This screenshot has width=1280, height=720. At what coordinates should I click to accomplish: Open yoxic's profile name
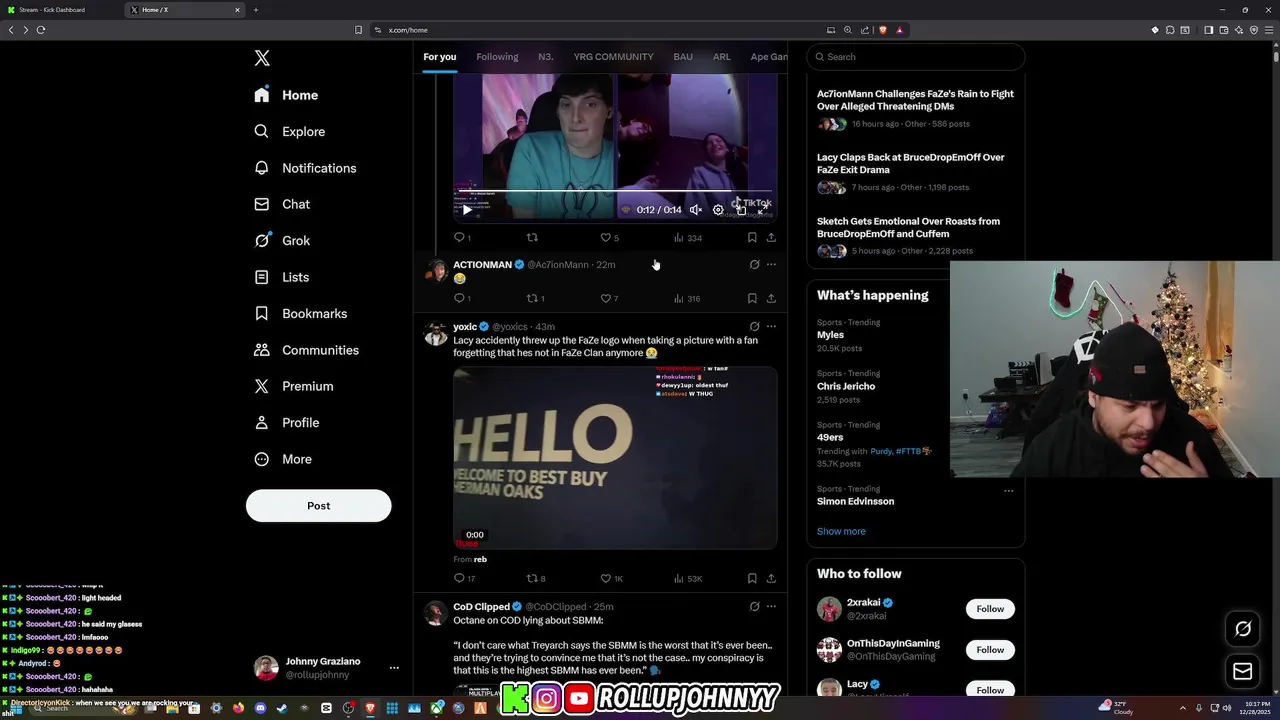(465, 326)
